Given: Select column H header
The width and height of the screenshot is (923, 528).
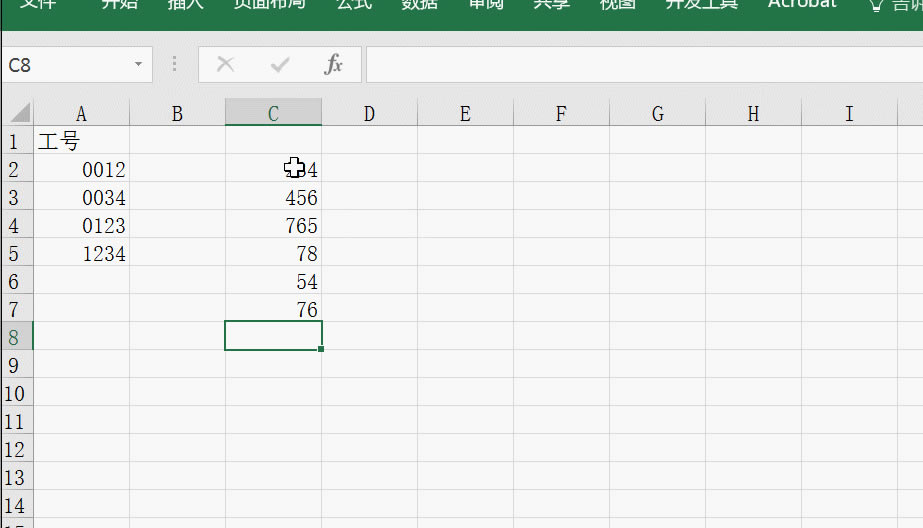Looking at the screenshot, I should coord(753,113).
